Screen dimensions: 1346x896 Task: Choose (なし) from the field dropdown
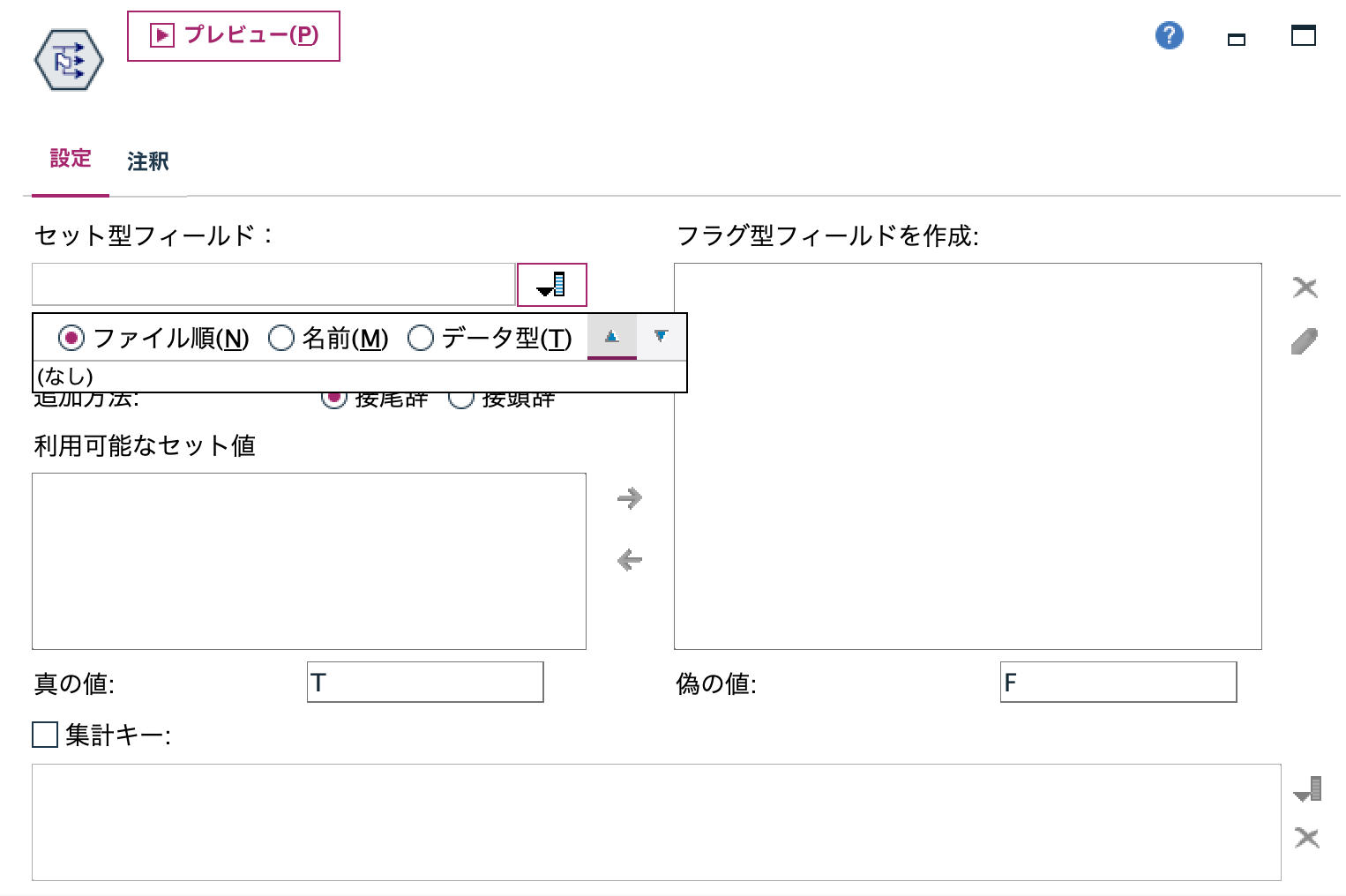(x=62, y=377)
